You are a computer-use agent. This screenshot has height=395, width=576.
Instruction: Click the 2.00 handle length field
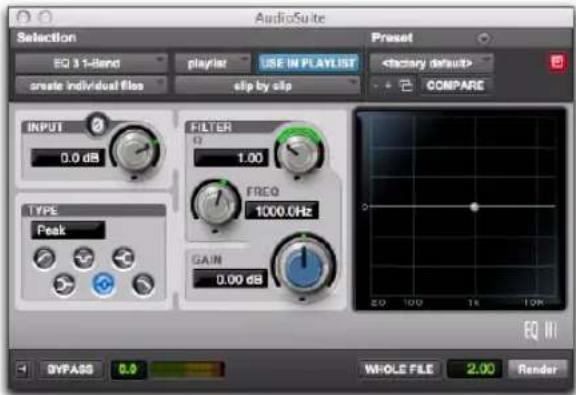(474, 369)
